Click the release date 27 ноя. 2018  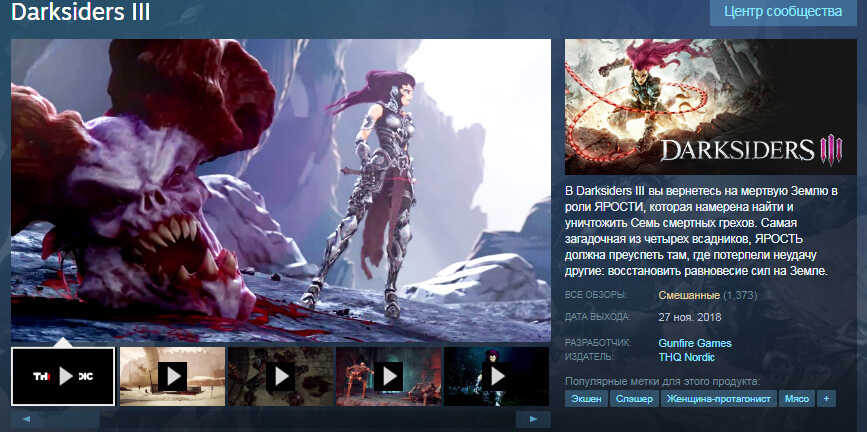click(x=690, y=318)
